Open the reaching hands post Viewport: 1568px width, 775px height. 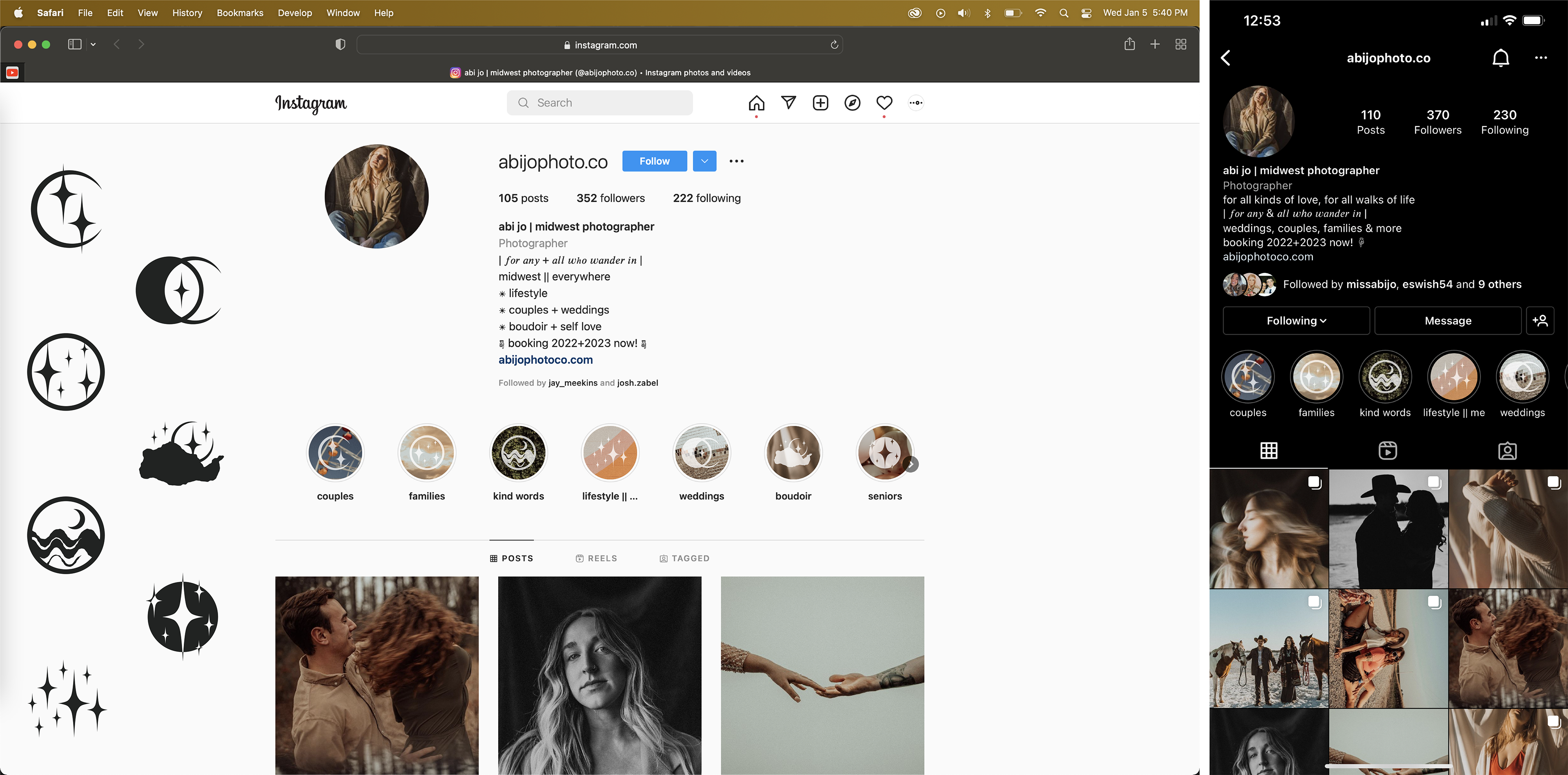point(822,675)
